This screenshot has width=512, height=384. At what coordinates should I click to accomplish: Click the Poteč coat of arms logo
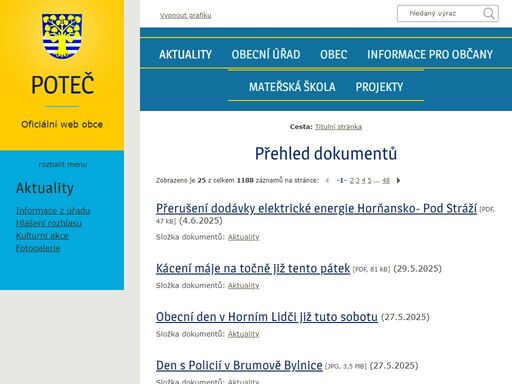click(62, 36)
